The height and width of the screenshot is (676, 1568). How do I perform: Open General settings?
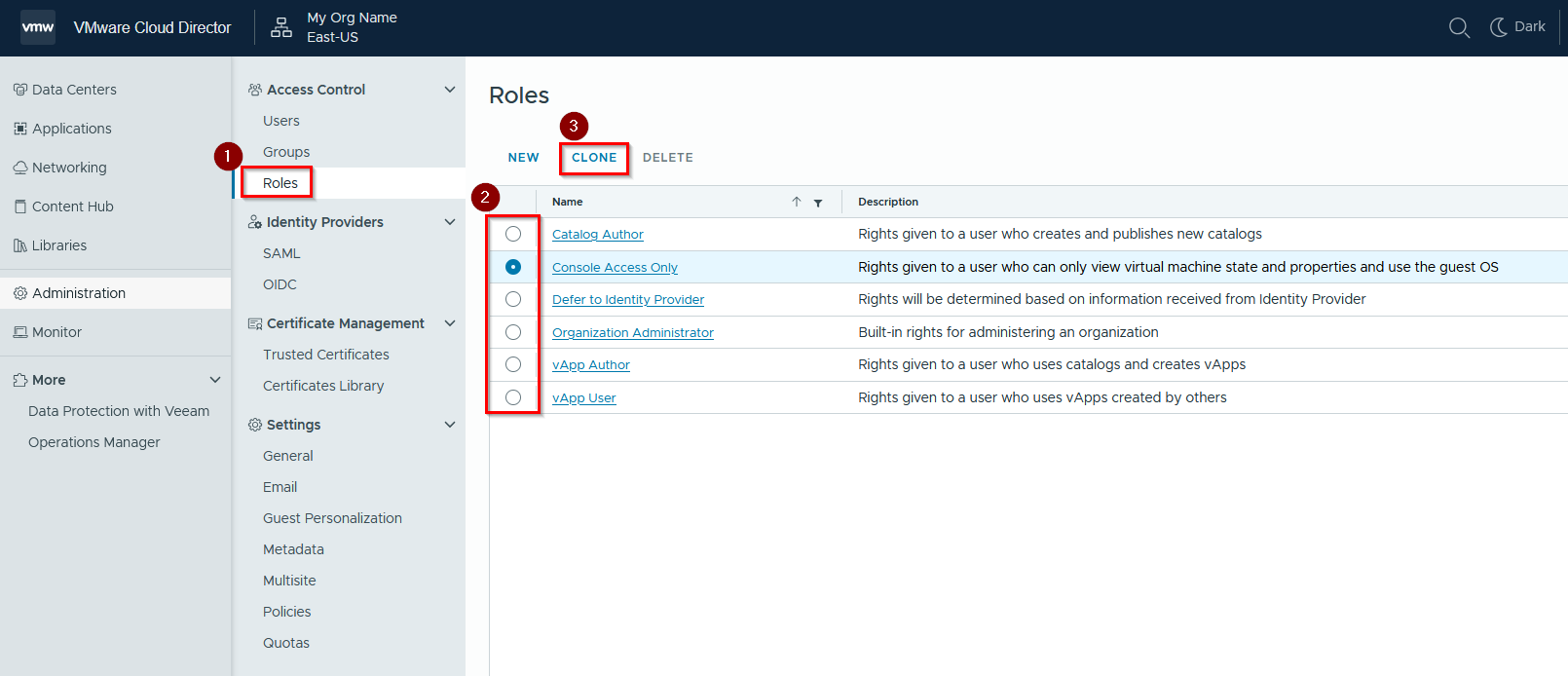(x=288, y=456)
